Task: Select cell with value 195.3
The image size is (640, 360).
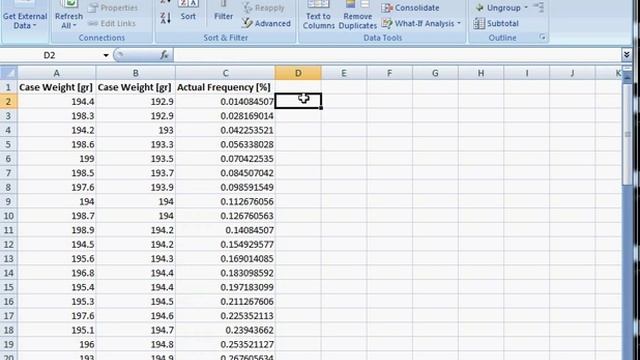Action: [57, 302]
